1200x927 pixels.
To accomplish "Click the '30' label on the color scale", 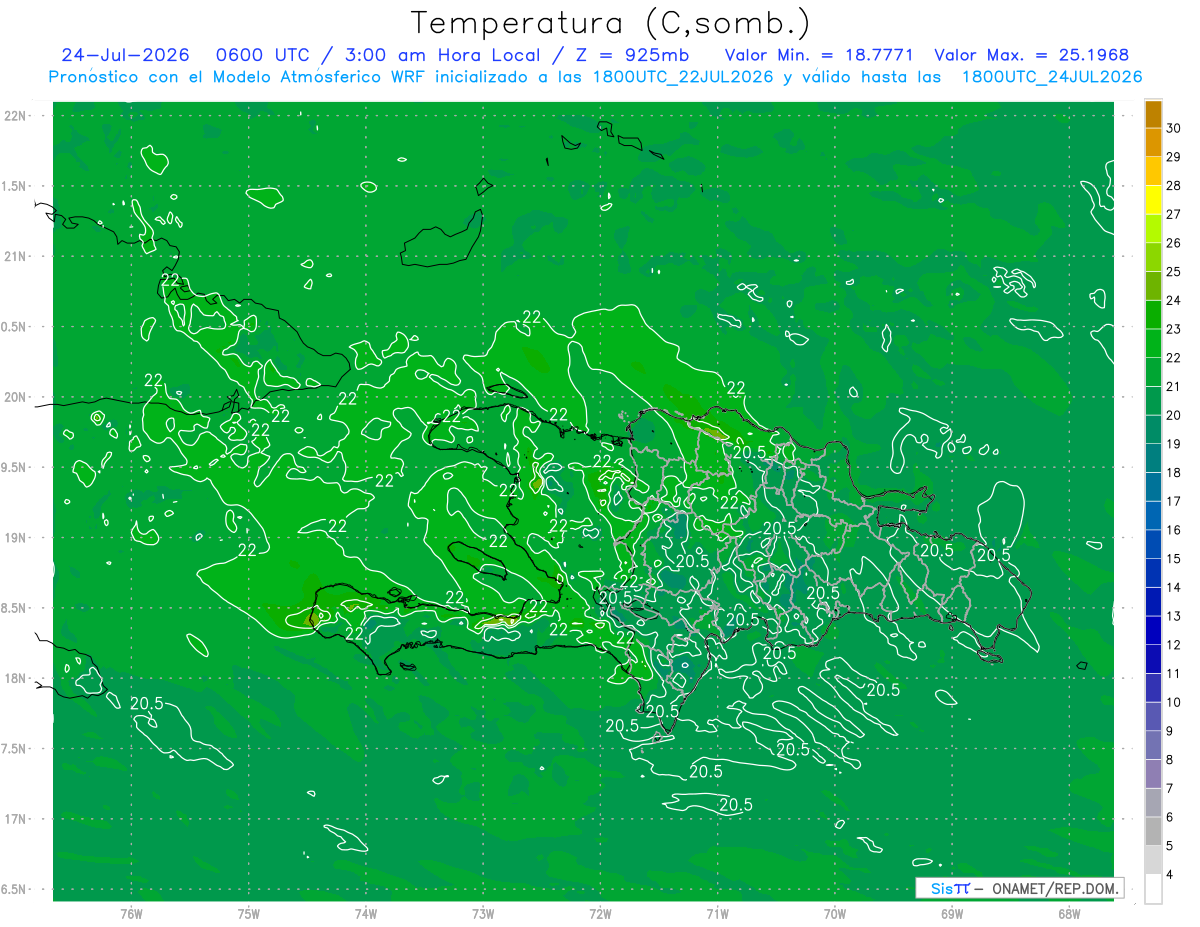I will [1174, 128].
